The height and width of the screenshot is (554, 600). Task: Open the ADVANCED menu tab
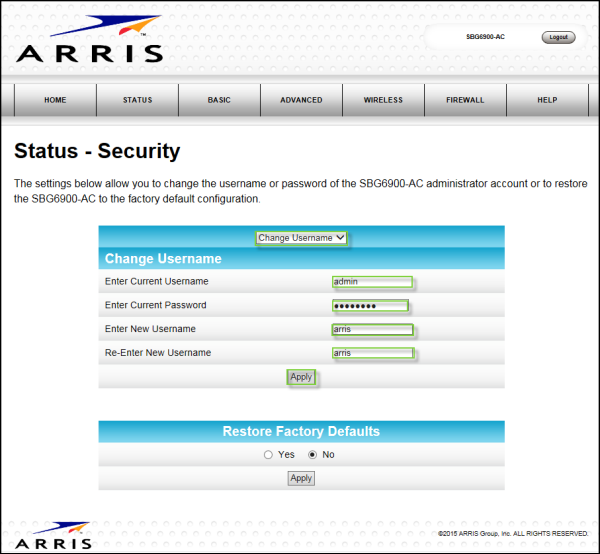point(301,100)
